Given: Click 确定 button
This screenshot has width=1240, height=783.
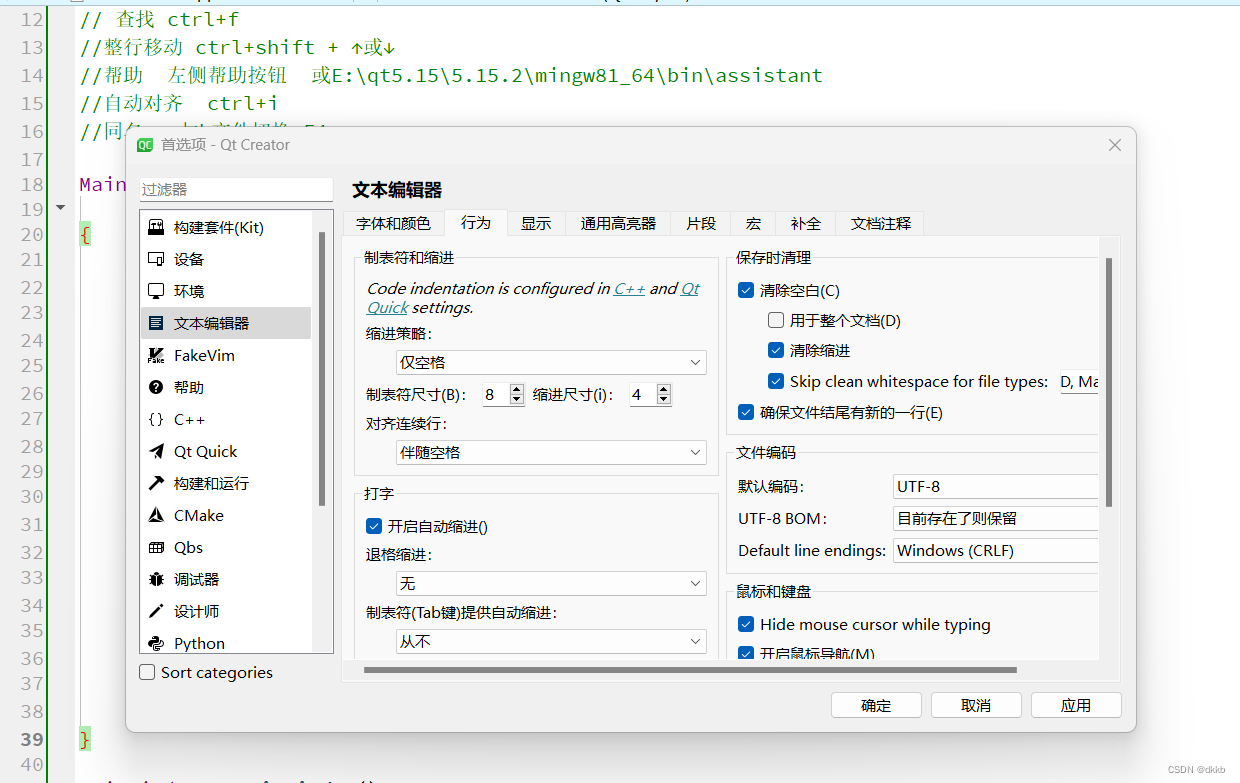Looking at the screenshot, I should tap(876, 705).
